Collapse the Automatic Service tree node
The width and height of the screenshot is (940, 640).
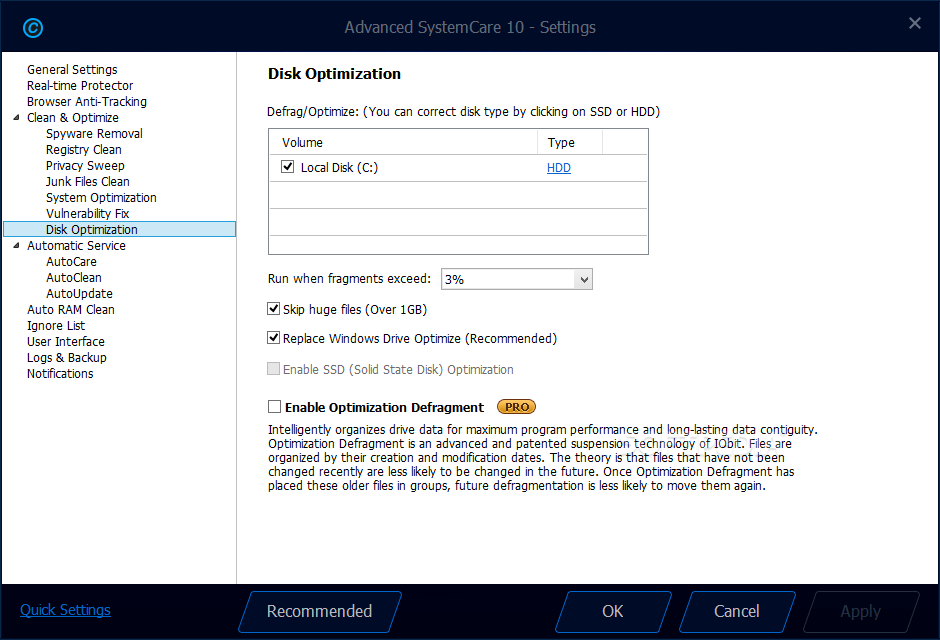tap(16, 246)
